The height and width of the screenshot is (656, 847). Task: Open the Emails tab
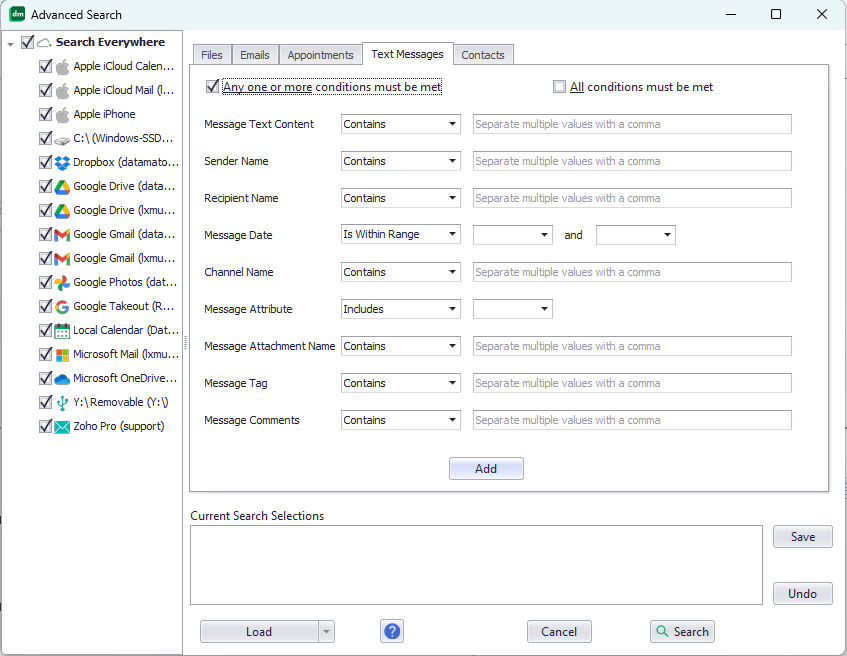click(254, 55)
